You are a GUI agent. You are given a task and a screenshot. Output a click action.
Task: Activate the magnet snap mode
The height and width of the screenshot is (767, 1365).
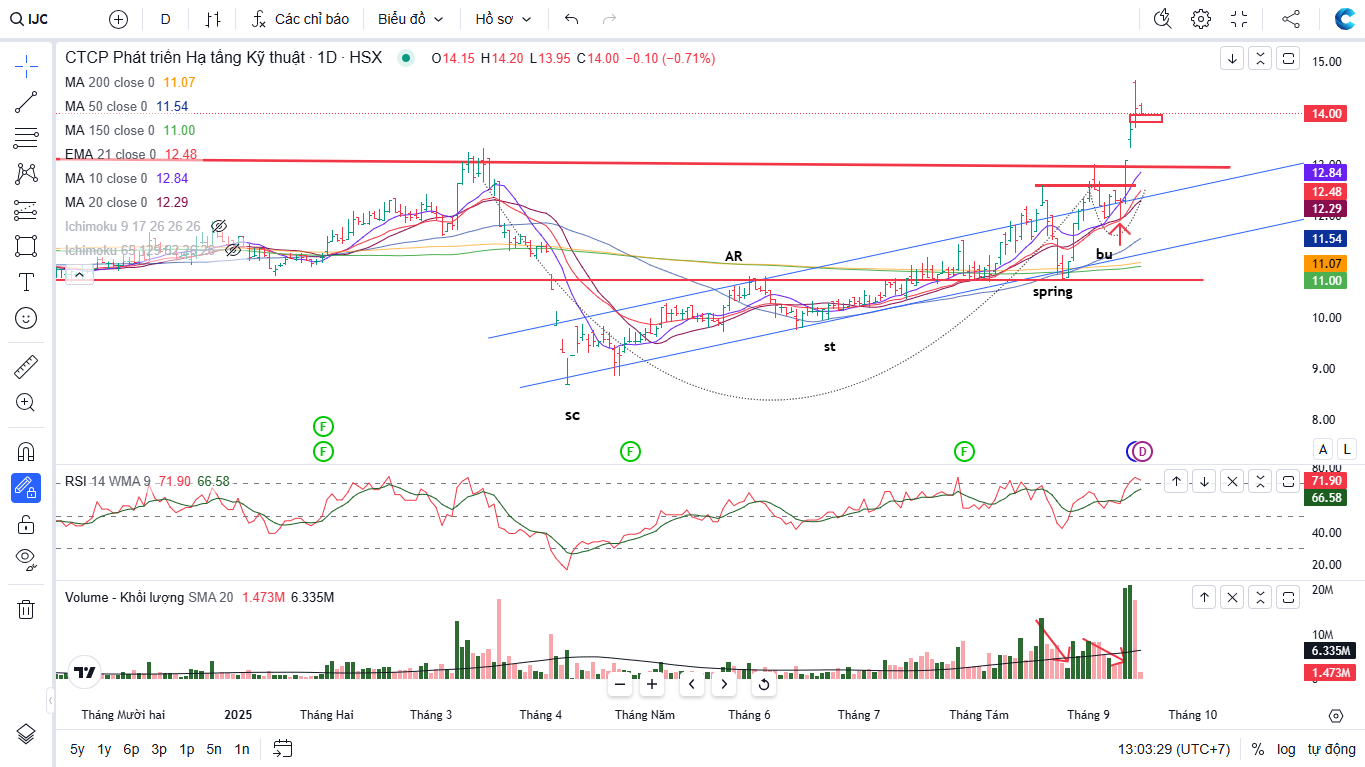[x=26, y=451]
